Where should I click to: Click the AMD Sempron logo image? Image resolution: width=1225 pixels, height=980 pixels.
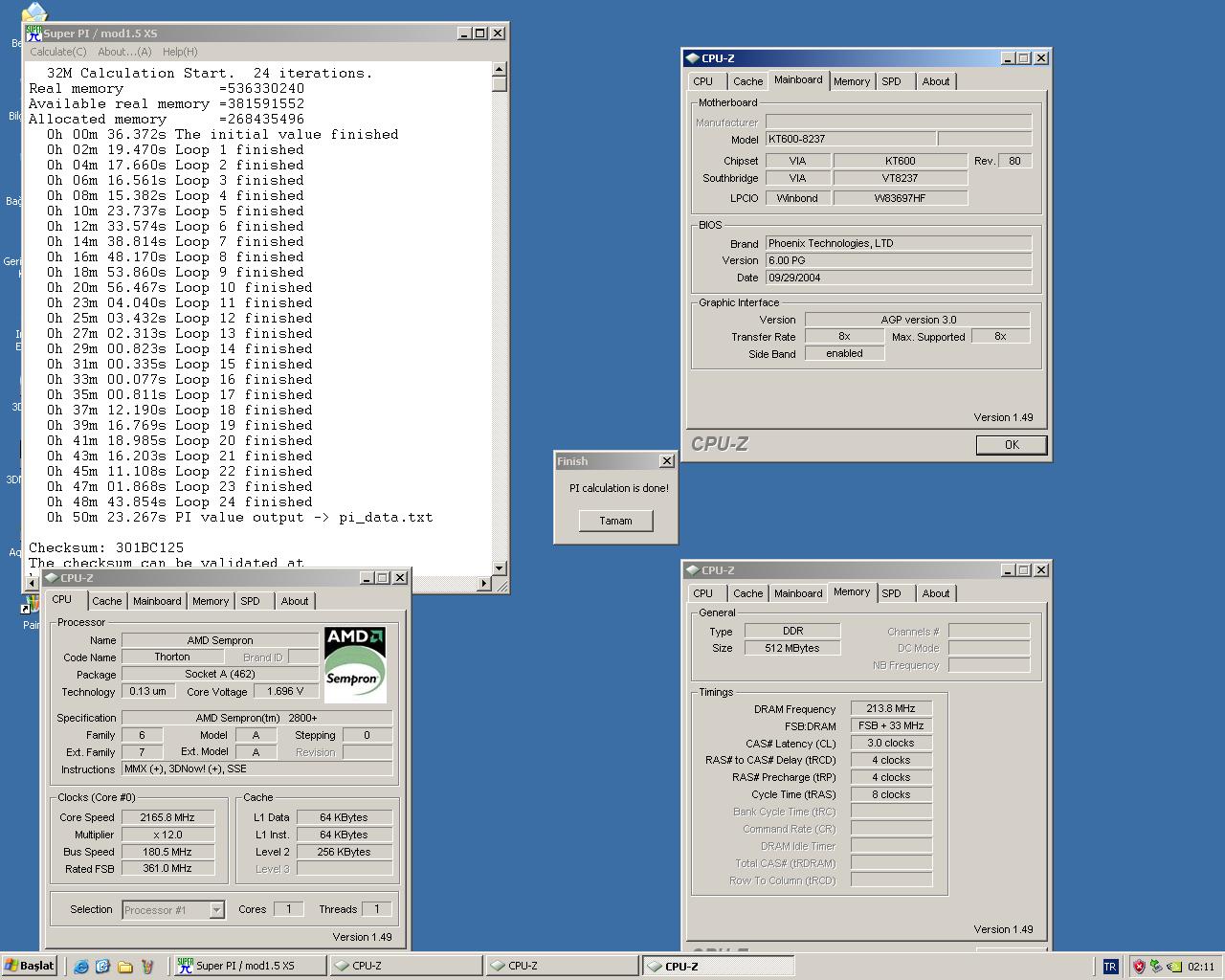point(355,664)
